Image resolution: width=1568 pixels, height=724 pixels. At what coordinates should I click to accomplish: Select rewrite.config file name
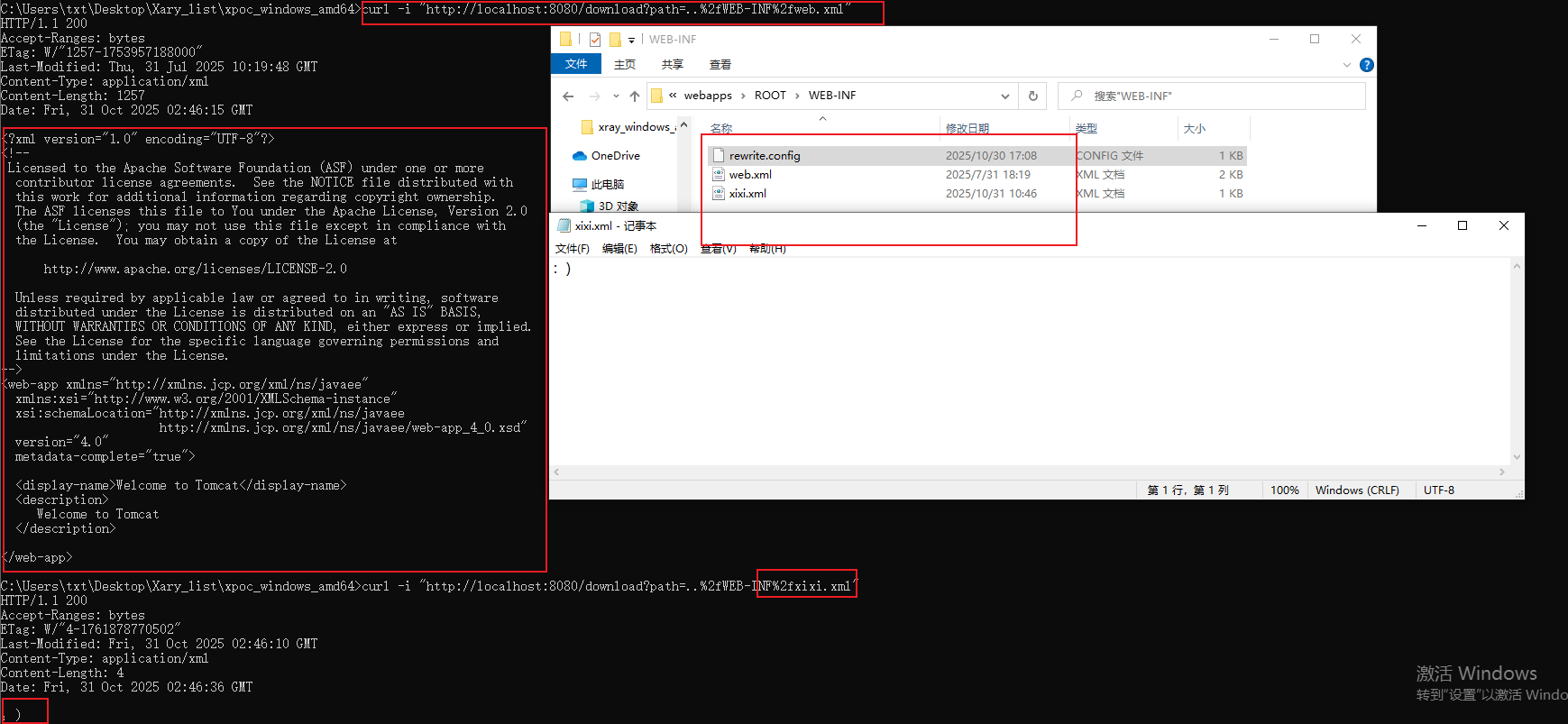pyautogui.click(x=765, y=155)
